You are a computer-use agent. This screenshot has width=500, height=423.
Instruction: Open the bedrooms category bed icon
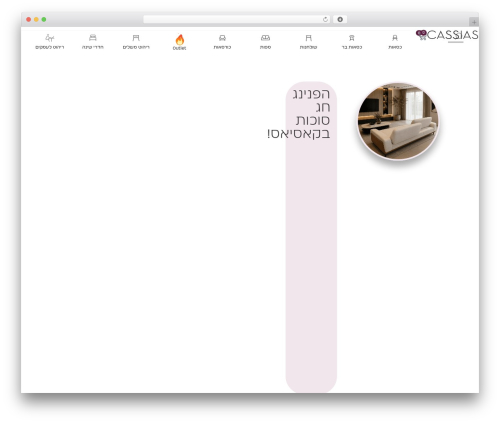93,37
